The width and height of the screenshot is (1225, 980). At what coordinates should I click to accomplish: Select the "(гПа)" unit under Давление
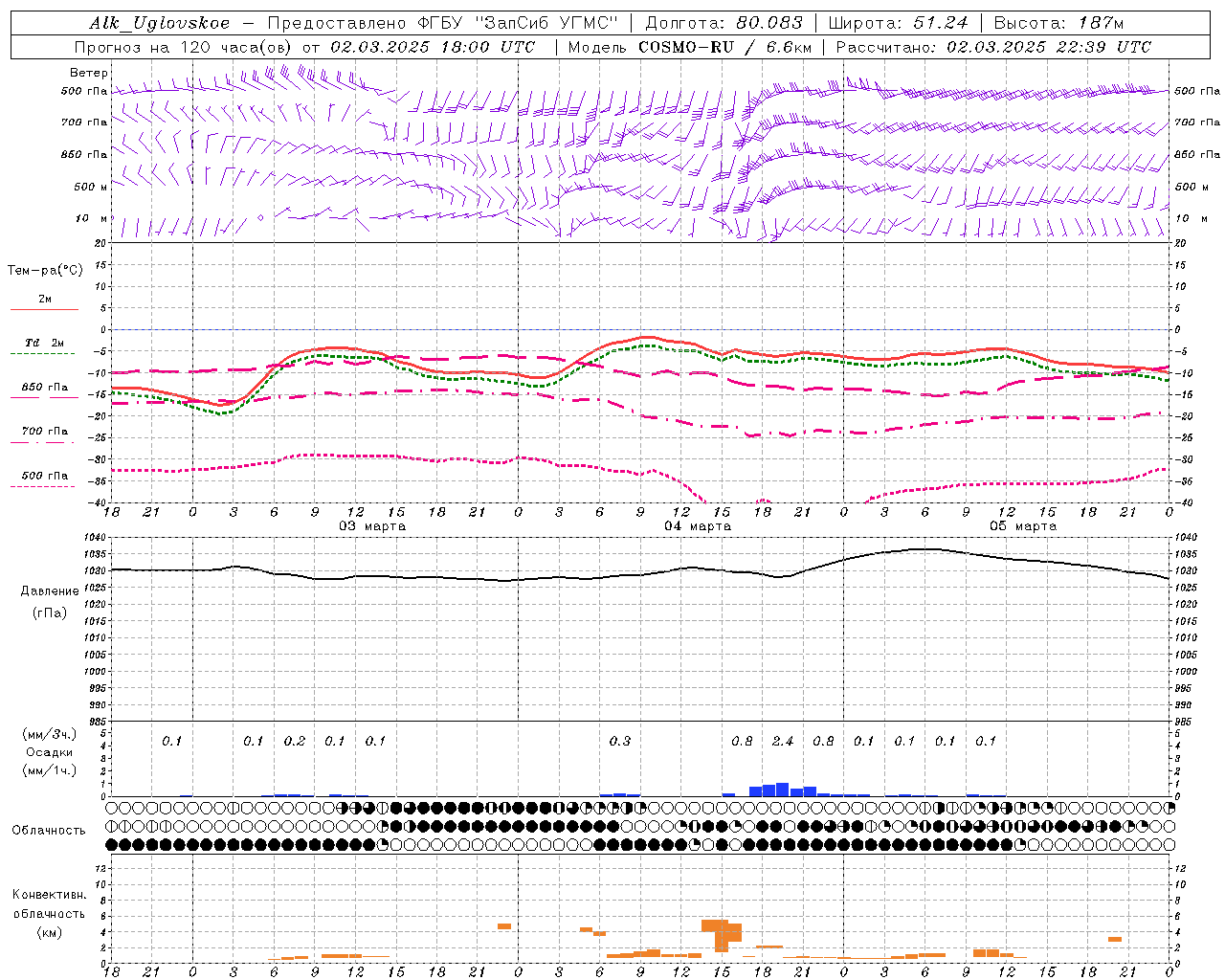point(50,612)
